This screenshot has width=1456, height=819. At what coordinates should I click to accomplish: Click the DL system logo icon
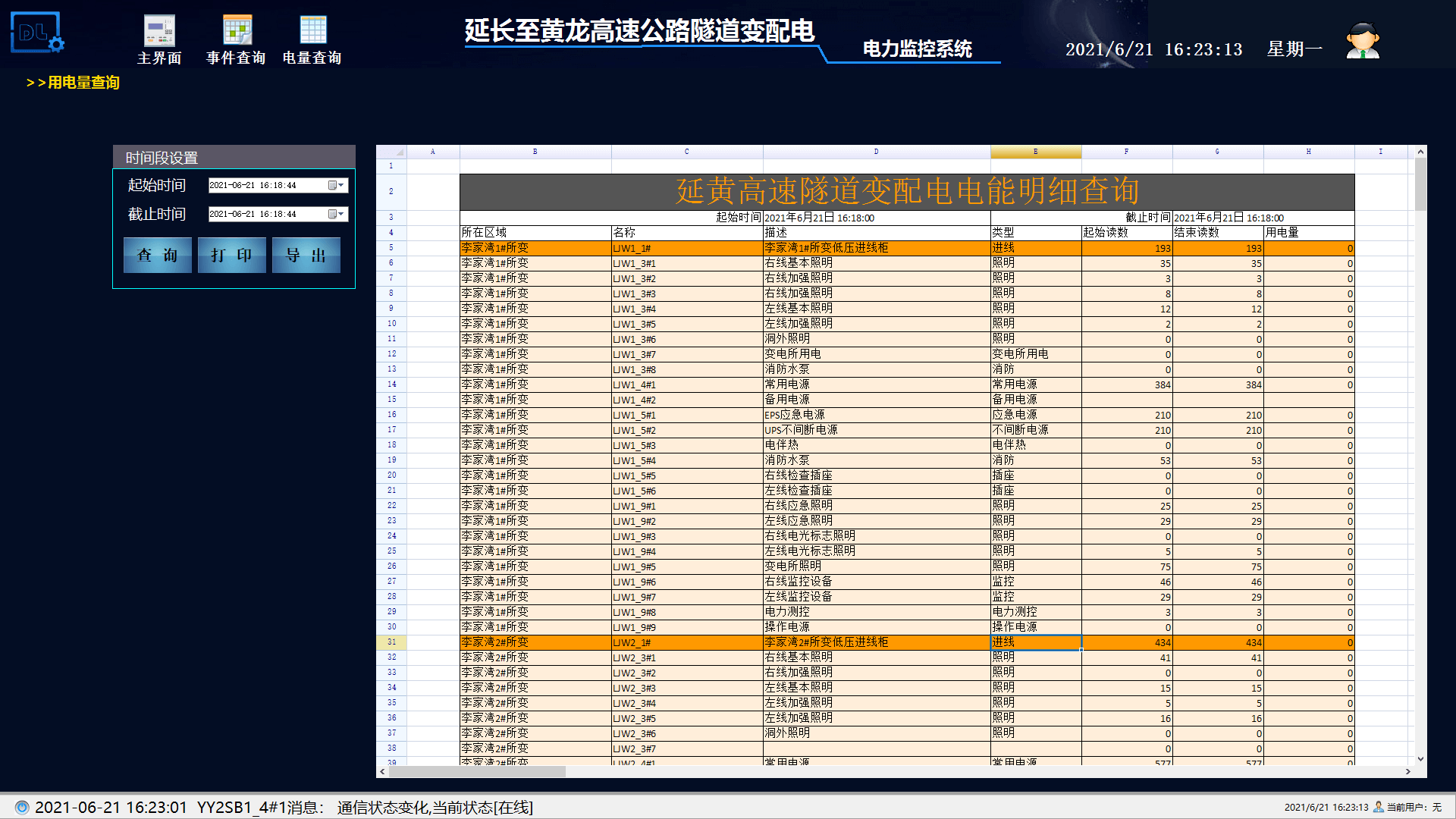pos(36,32)
